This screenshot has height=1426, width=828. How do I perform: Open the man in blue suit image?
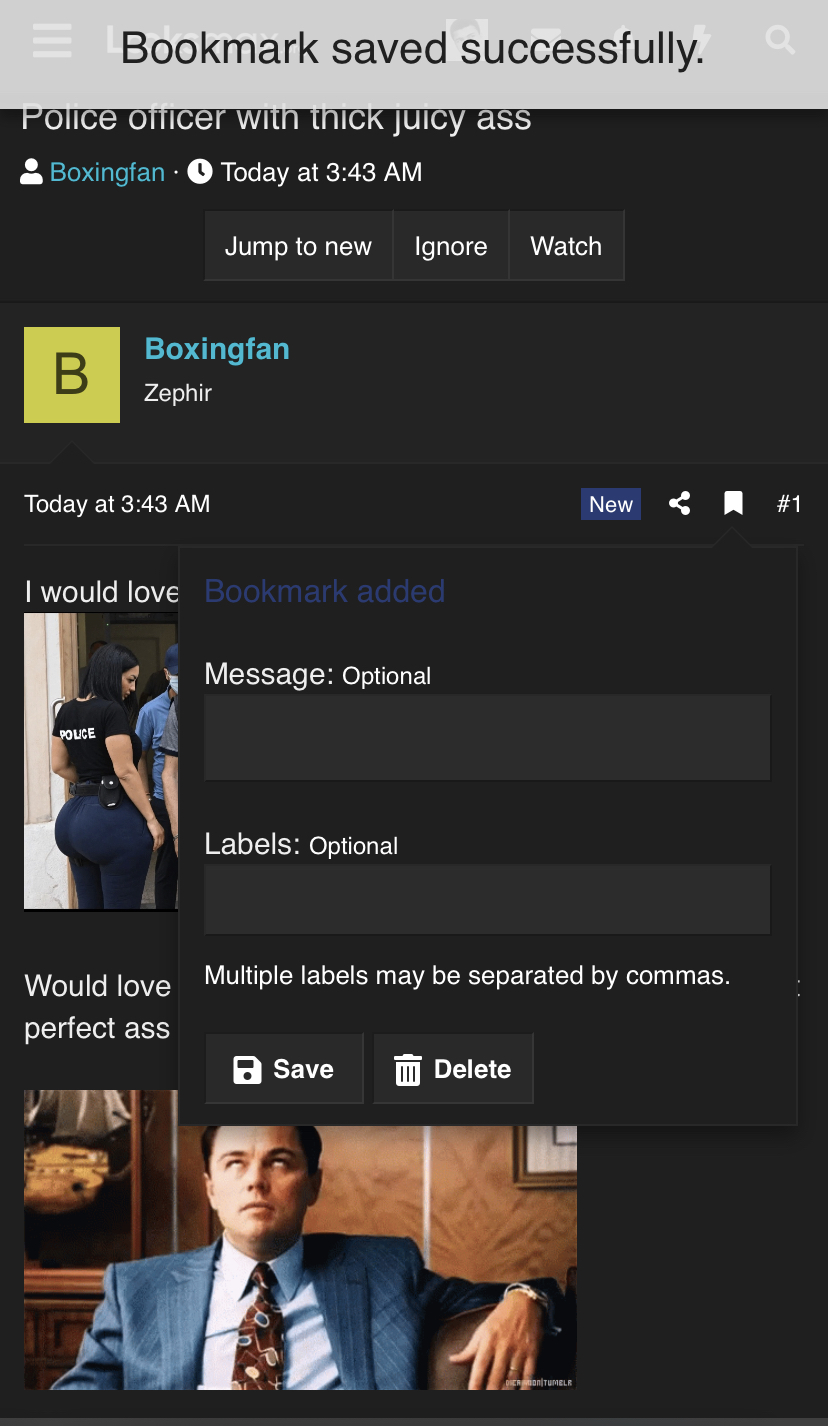(300, 1239)
